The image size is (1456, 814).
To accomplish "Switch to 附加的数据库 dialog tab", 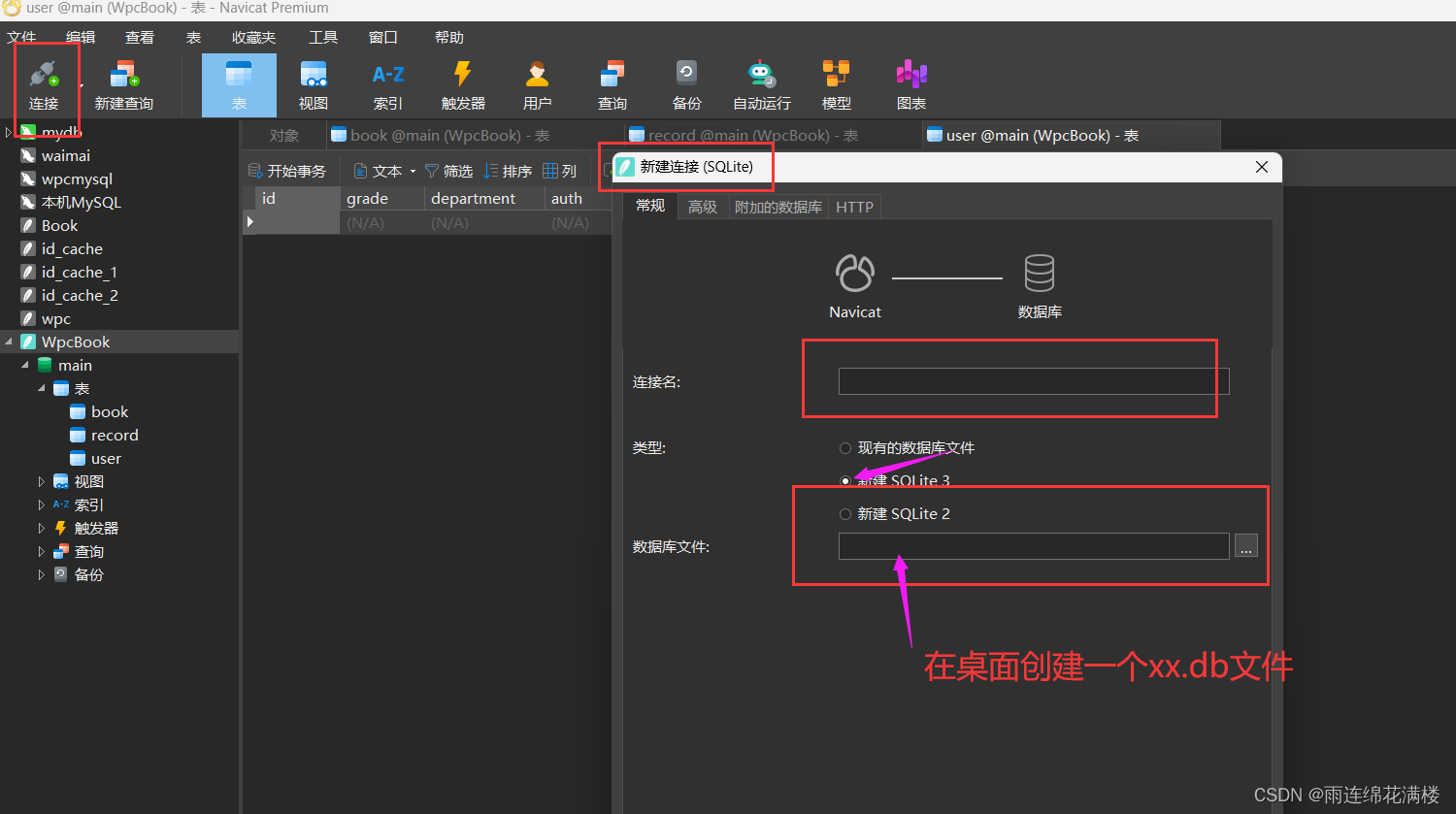I will 778,207.
